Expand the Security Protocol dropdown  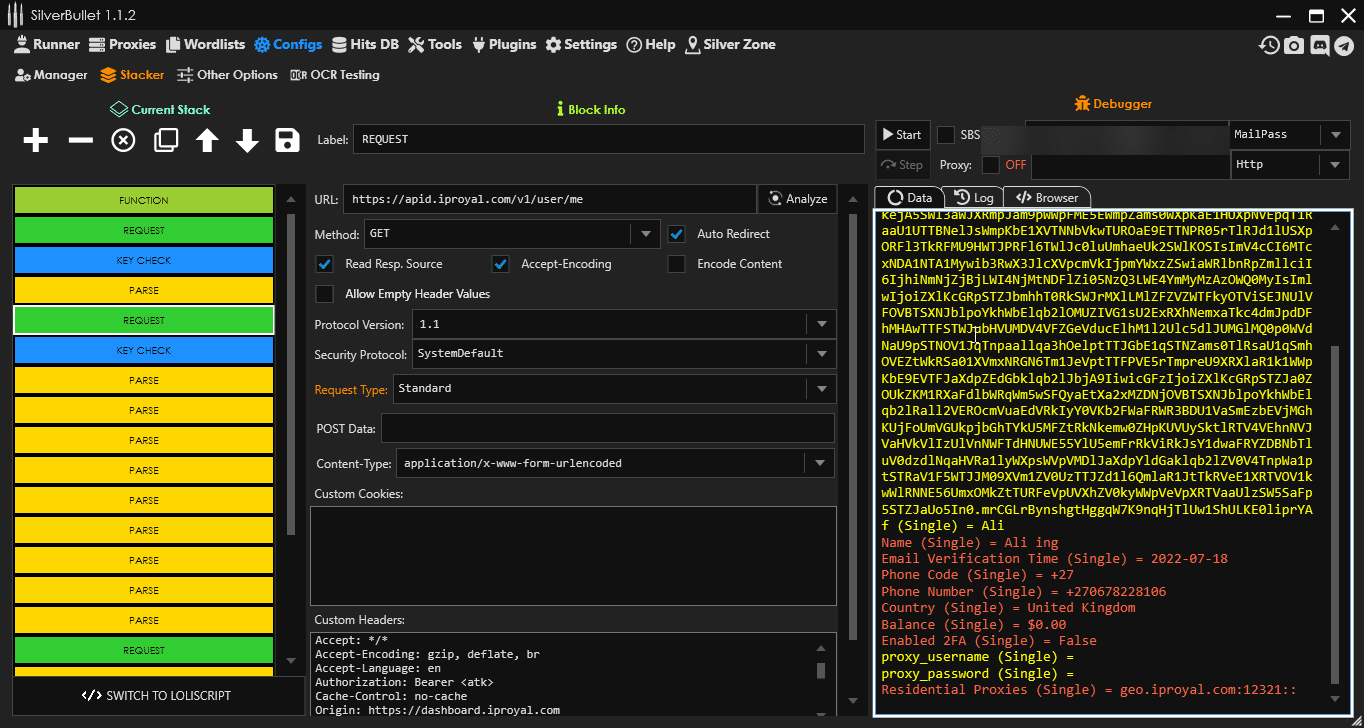point(821,354)
